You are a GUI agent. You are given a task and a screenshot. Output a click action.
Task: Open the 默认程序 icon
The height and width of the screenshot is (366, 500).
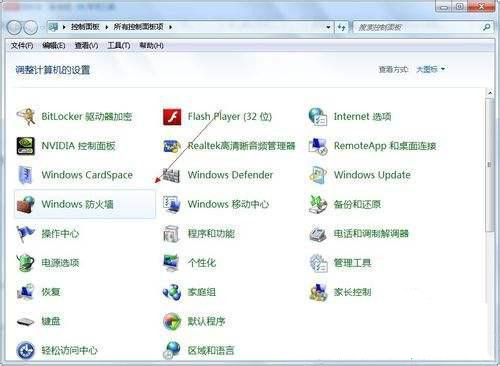tap(172, 321)
